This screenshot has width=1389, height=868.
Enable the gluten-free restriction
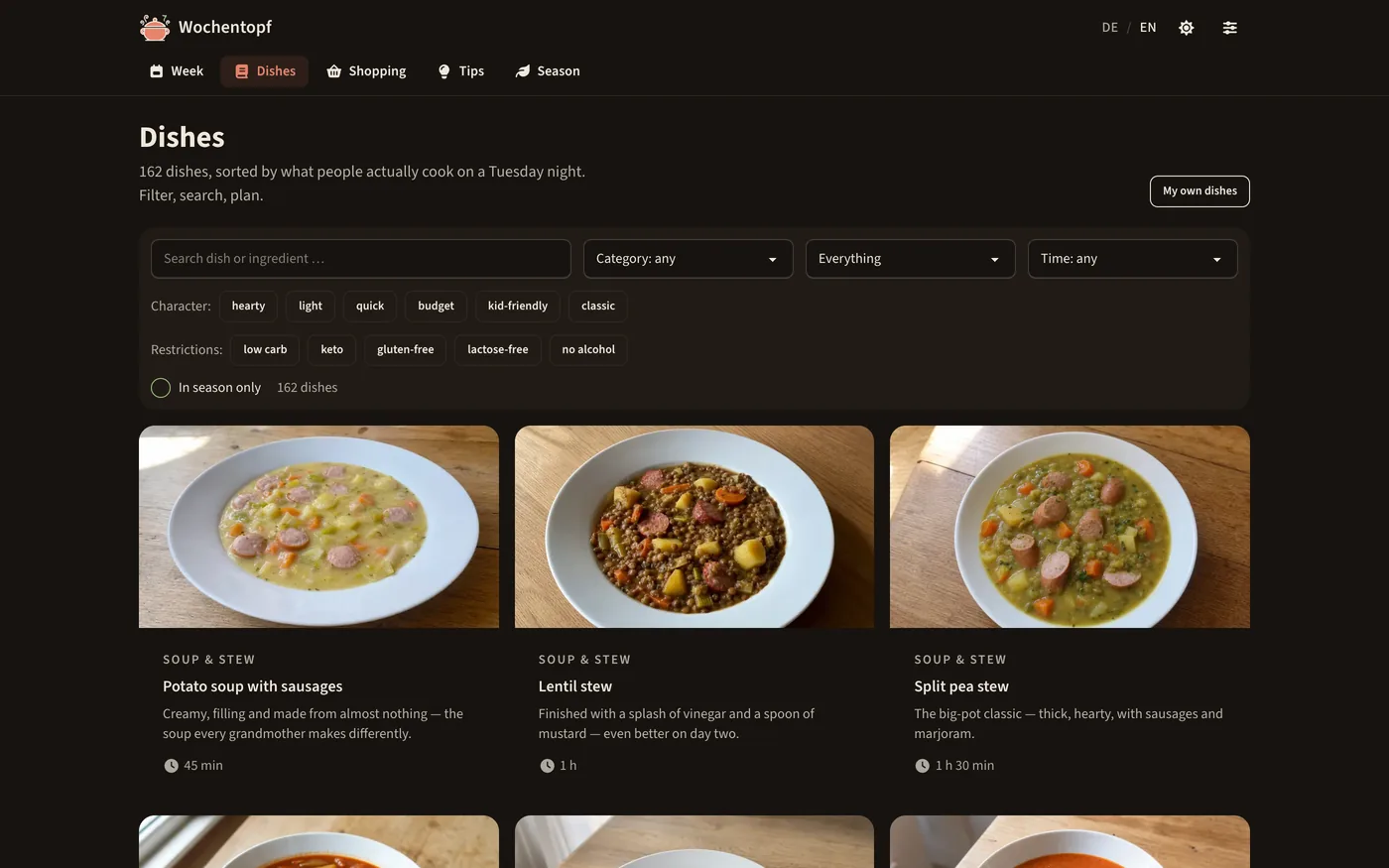coord(406,350)
